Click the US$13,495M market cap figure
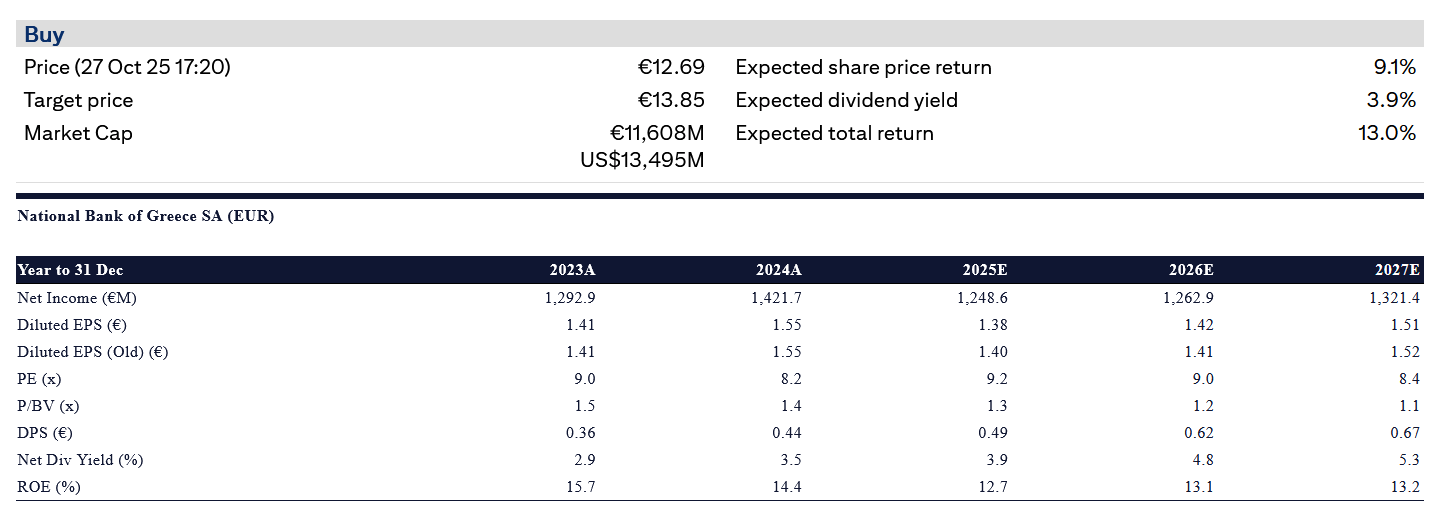This screenshot has height=528, width=1441. 642,160
